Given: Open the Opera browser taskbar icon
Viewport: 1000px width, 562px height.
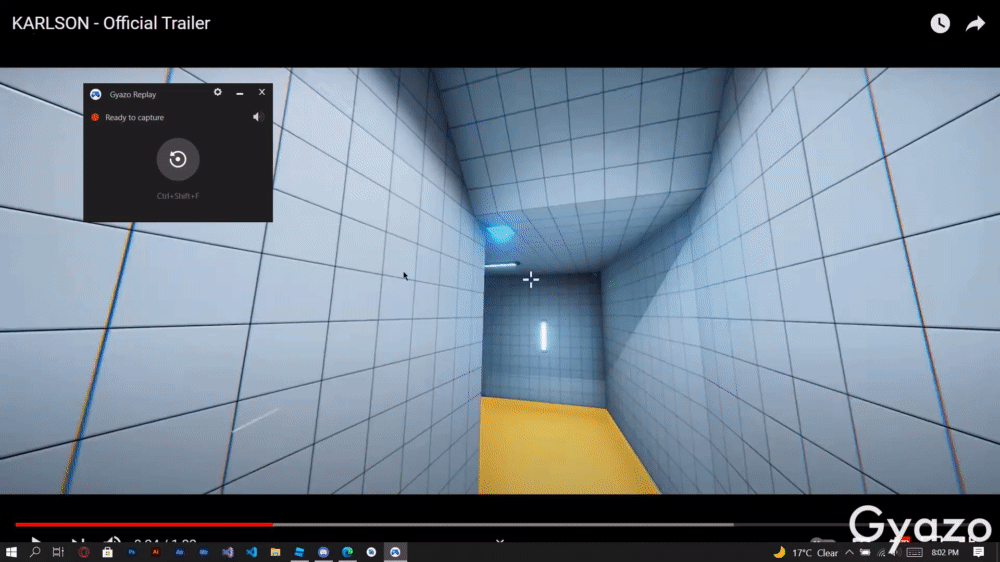Looking at the screenshot, I should [x=84, y=552].
